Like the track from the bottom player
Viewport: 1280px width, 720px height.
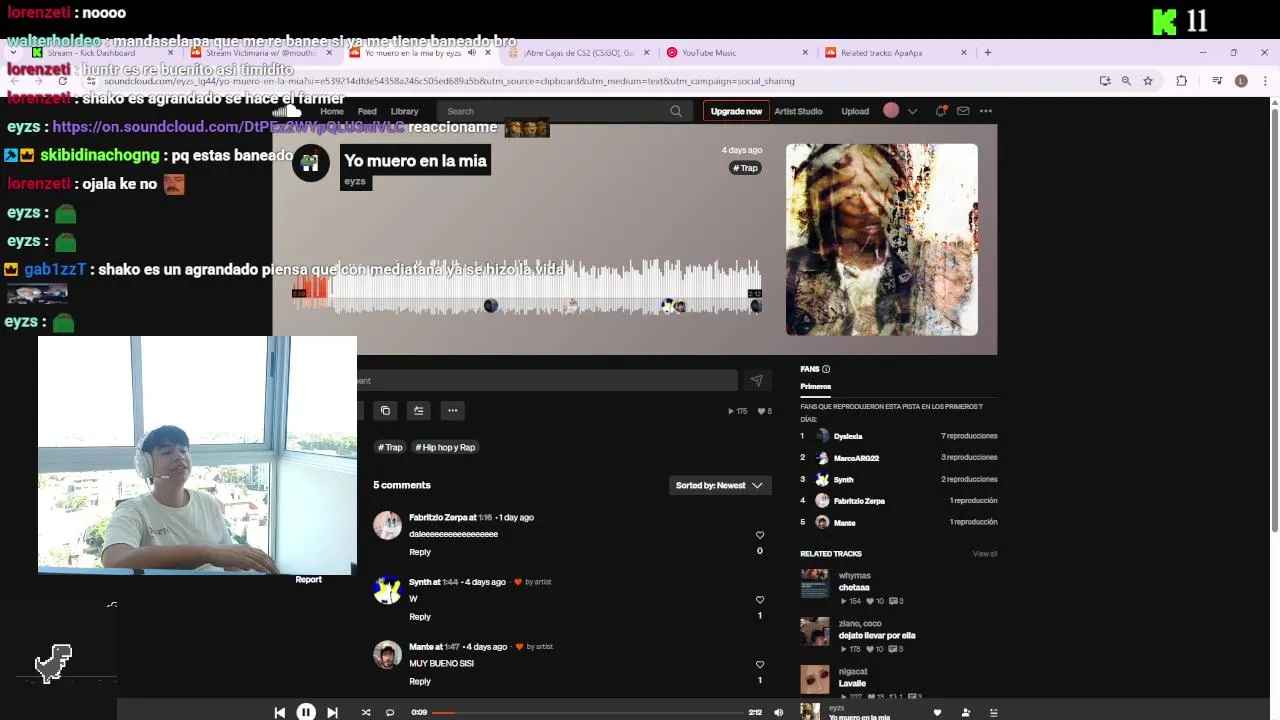tap(937, 712)
